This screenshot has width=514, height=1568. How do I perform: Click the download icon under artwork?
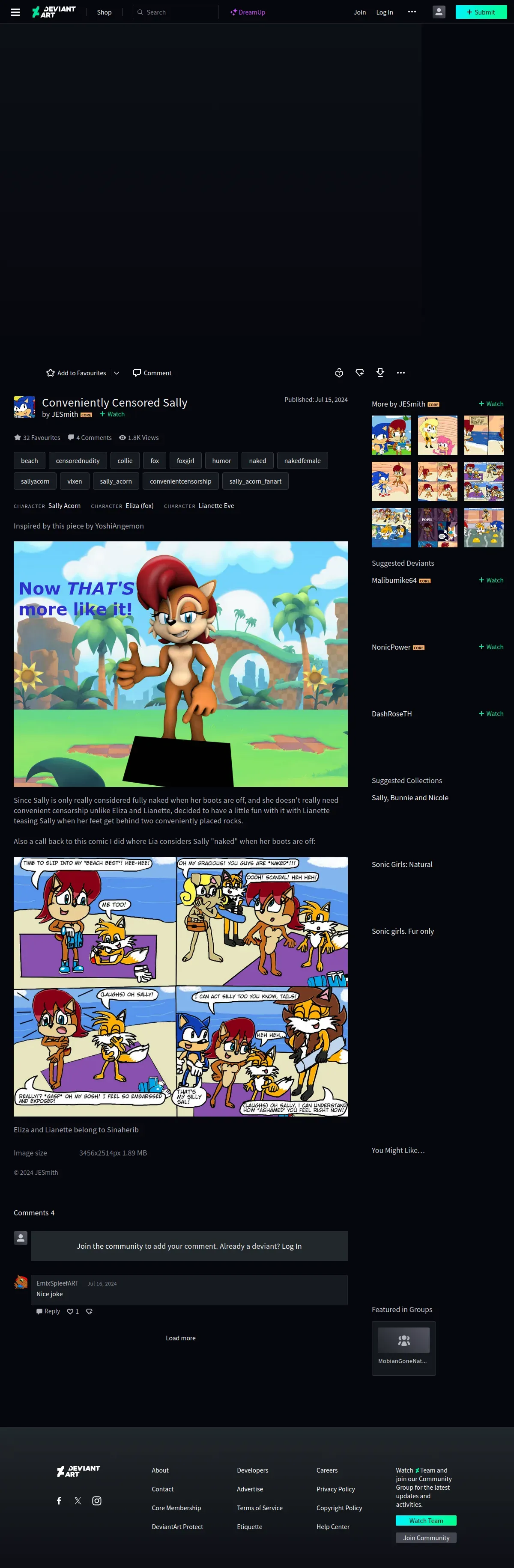[x=380, y=372]
